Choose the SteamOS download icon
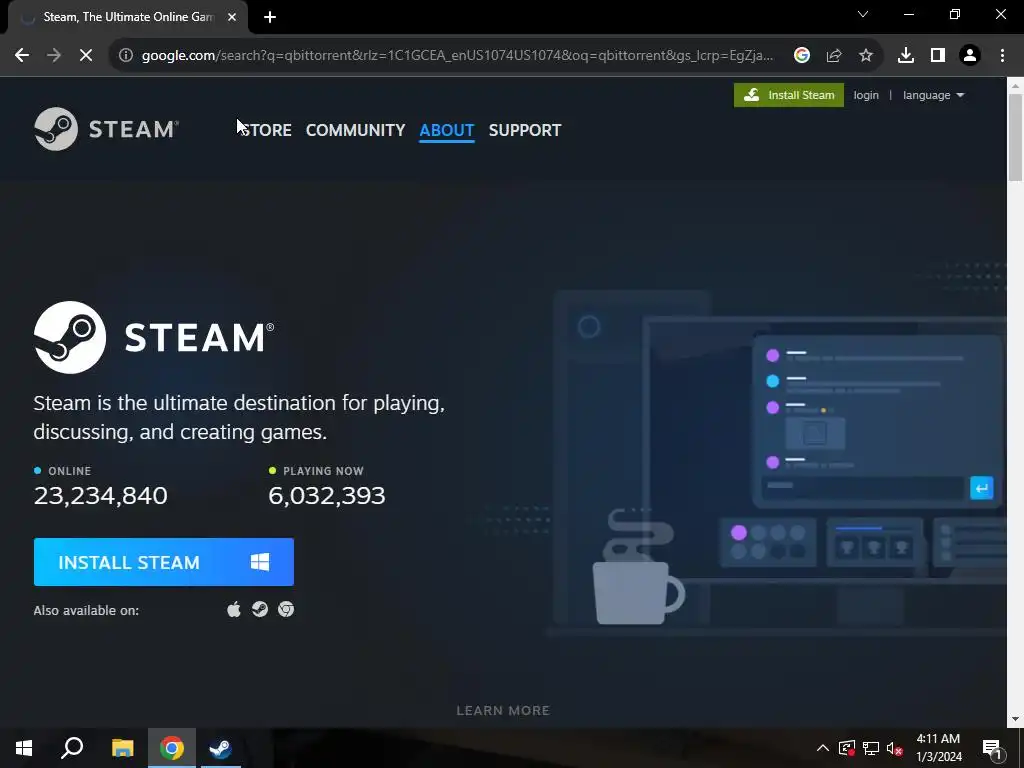 pyautogui.click(x=260, y=609)
